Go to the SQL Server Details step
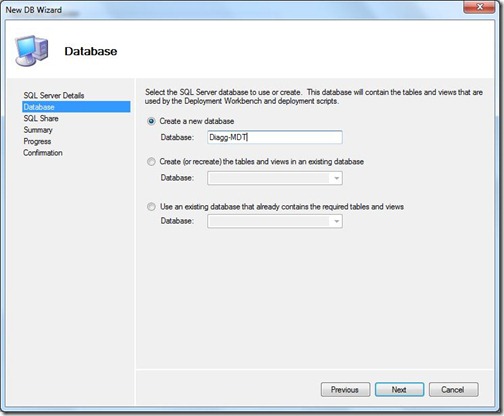504x416 pixels. tap(54, 95)
